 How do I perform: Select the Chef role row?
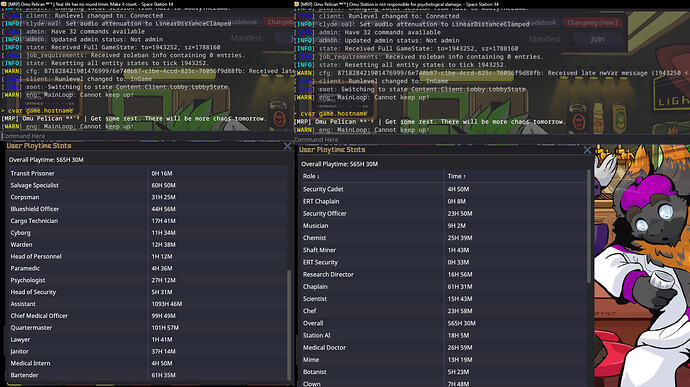pyautogui.click(x=444, y=311)
